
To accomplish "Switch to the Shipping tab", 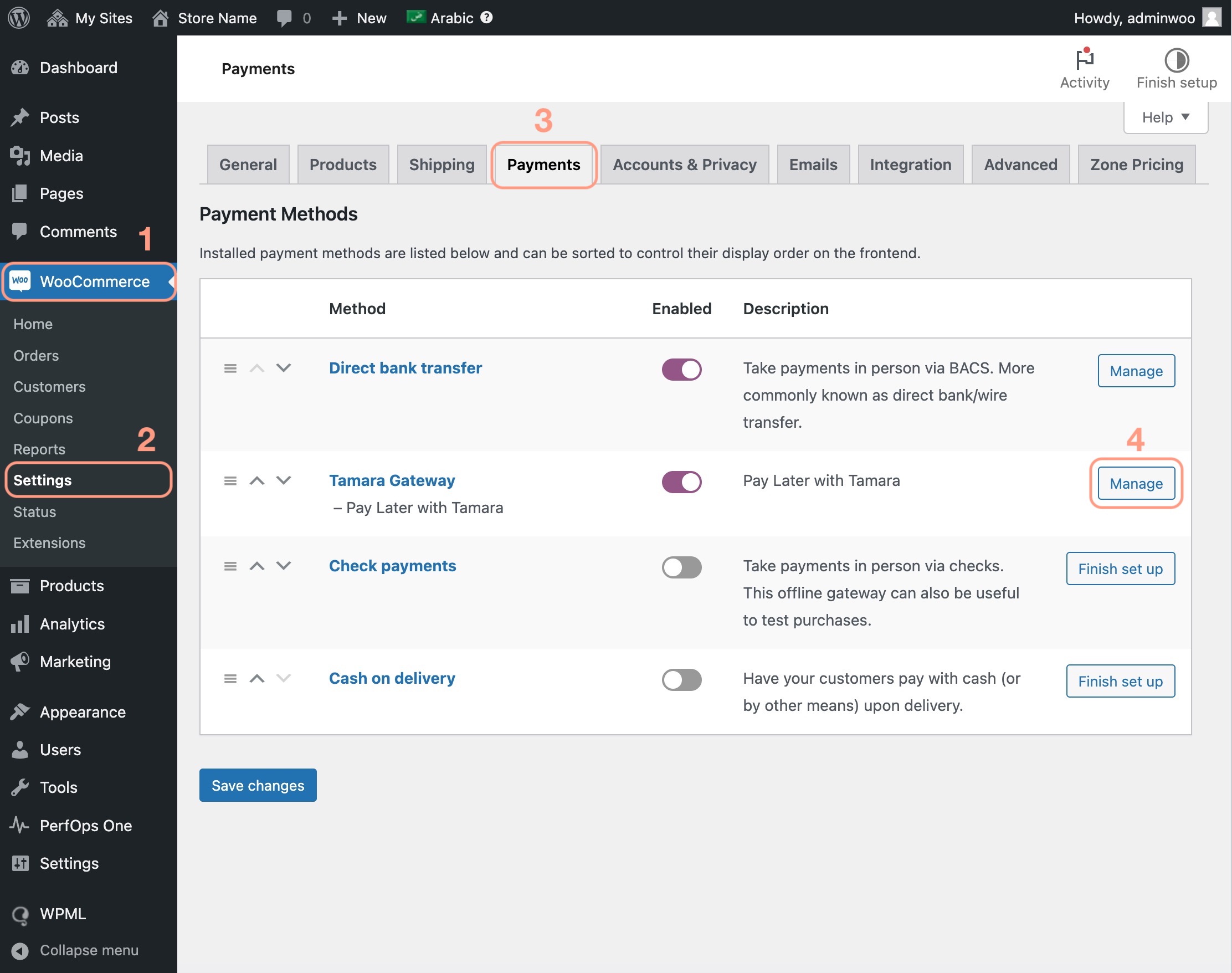I will point(442,165).
